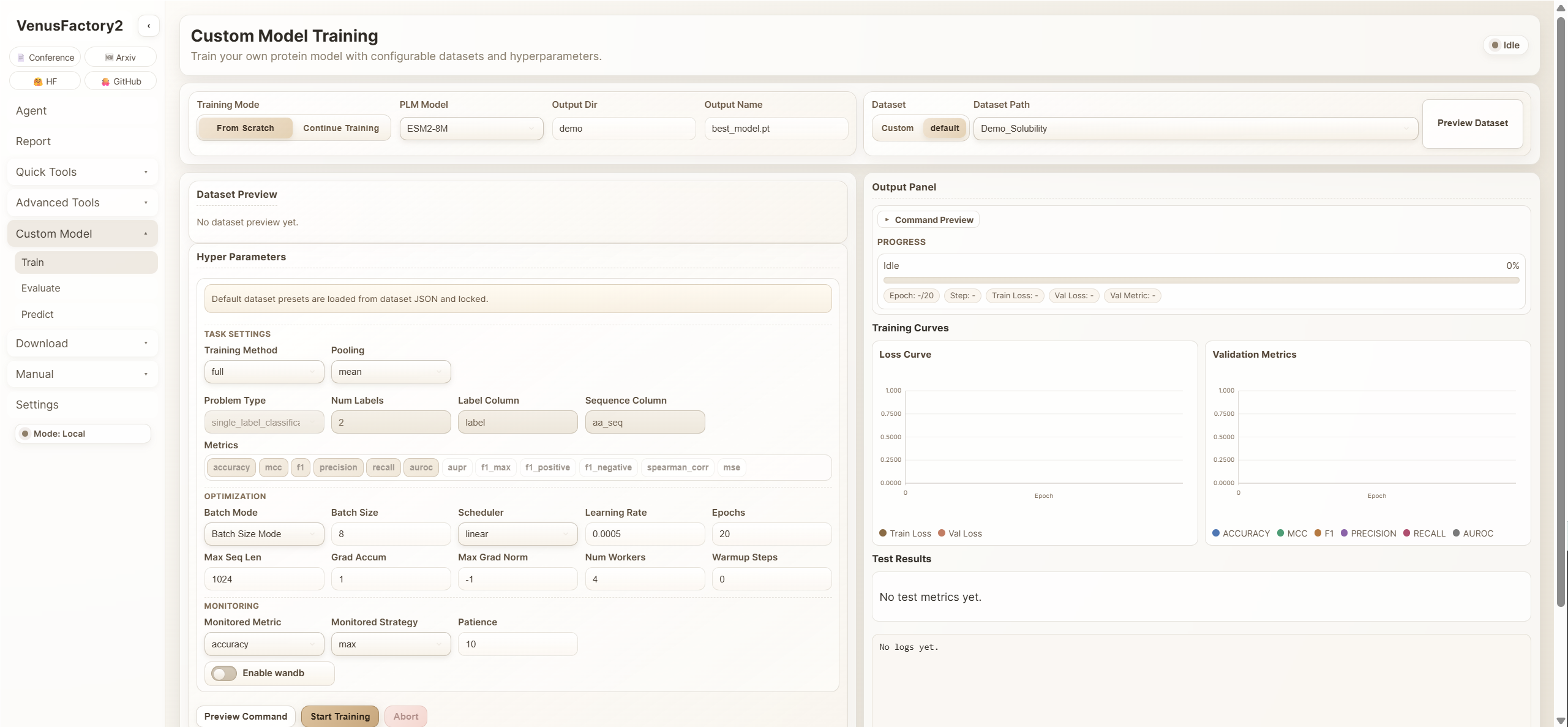Toggle the recall metric chip
The height and width of the screenshot is (727, 1568).
pyautogui.click(x=383, y=467)
